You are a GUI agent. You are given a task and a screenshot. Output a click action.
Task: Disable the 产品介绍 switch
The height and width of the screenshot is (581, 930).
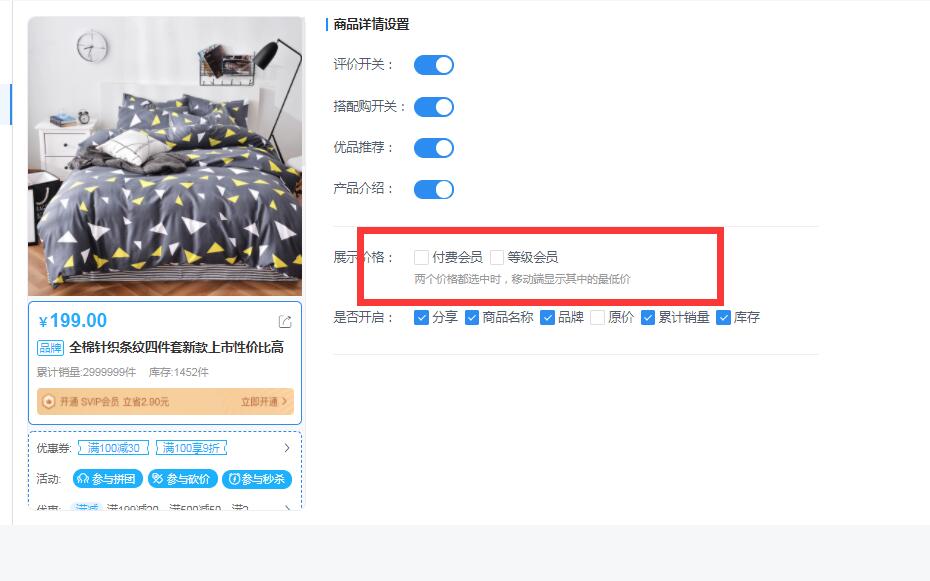(x=434, y=189)
